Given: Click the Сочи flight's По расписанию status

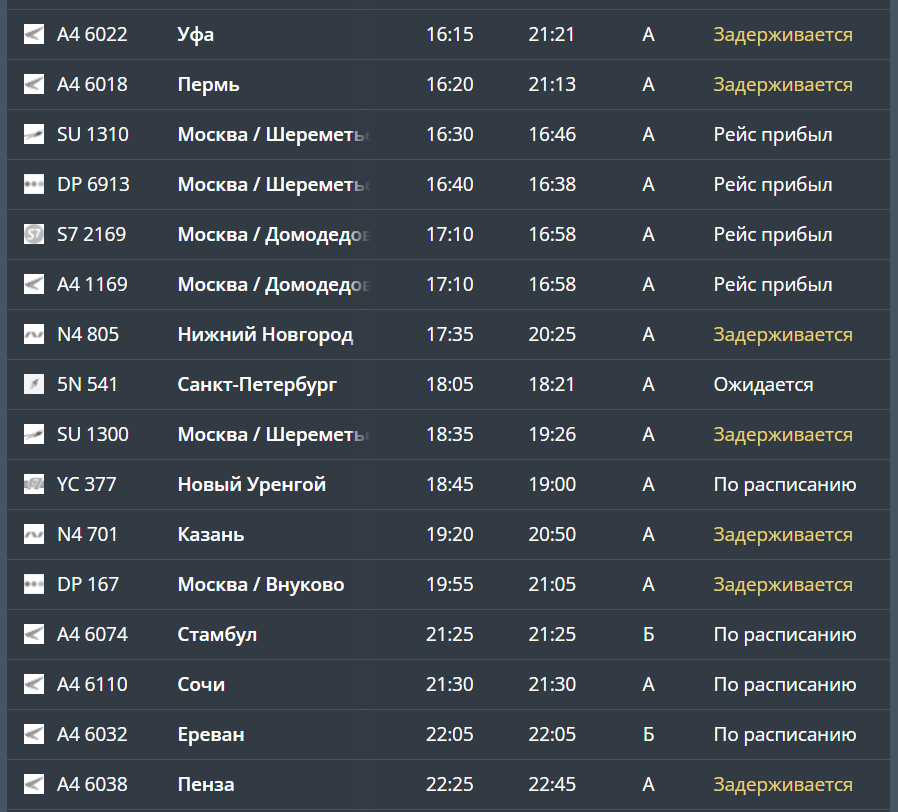Looking at the screenshot, I should click(784, 685).
